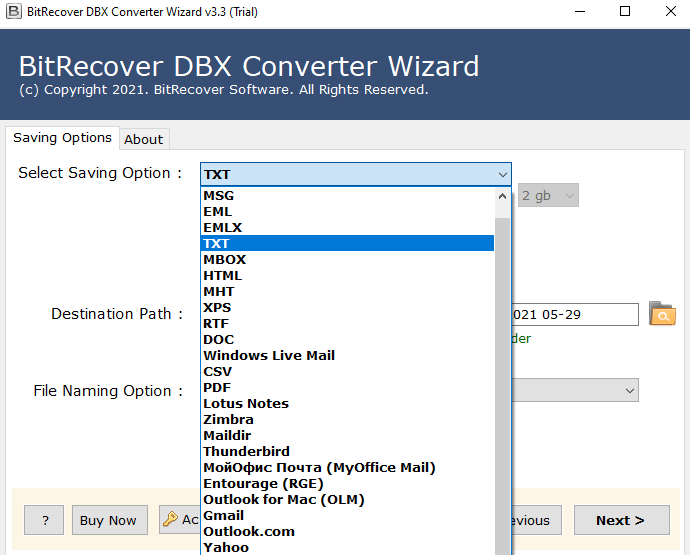
Task: Open help with the ? button
Action: (x=44, y=520)
